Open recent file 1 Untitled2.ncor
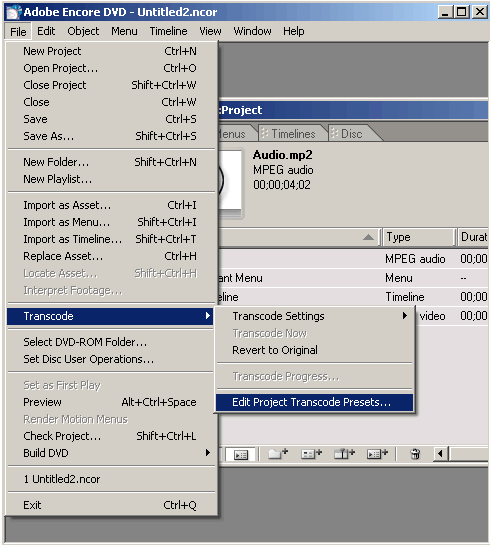 coord(111,479)
